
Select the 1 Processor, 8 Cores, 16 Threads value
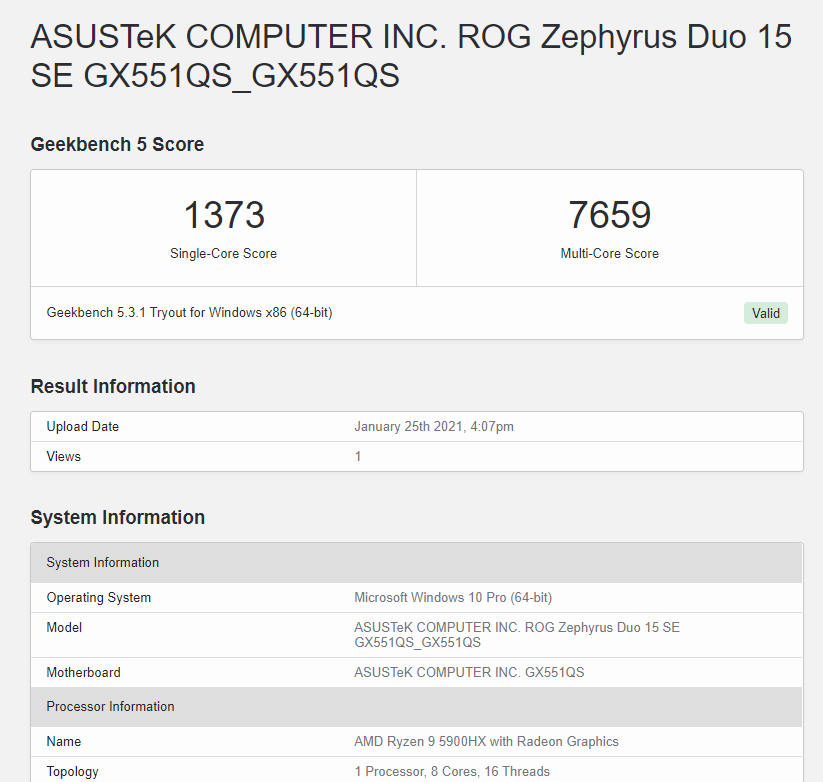[x=452, y=772]
